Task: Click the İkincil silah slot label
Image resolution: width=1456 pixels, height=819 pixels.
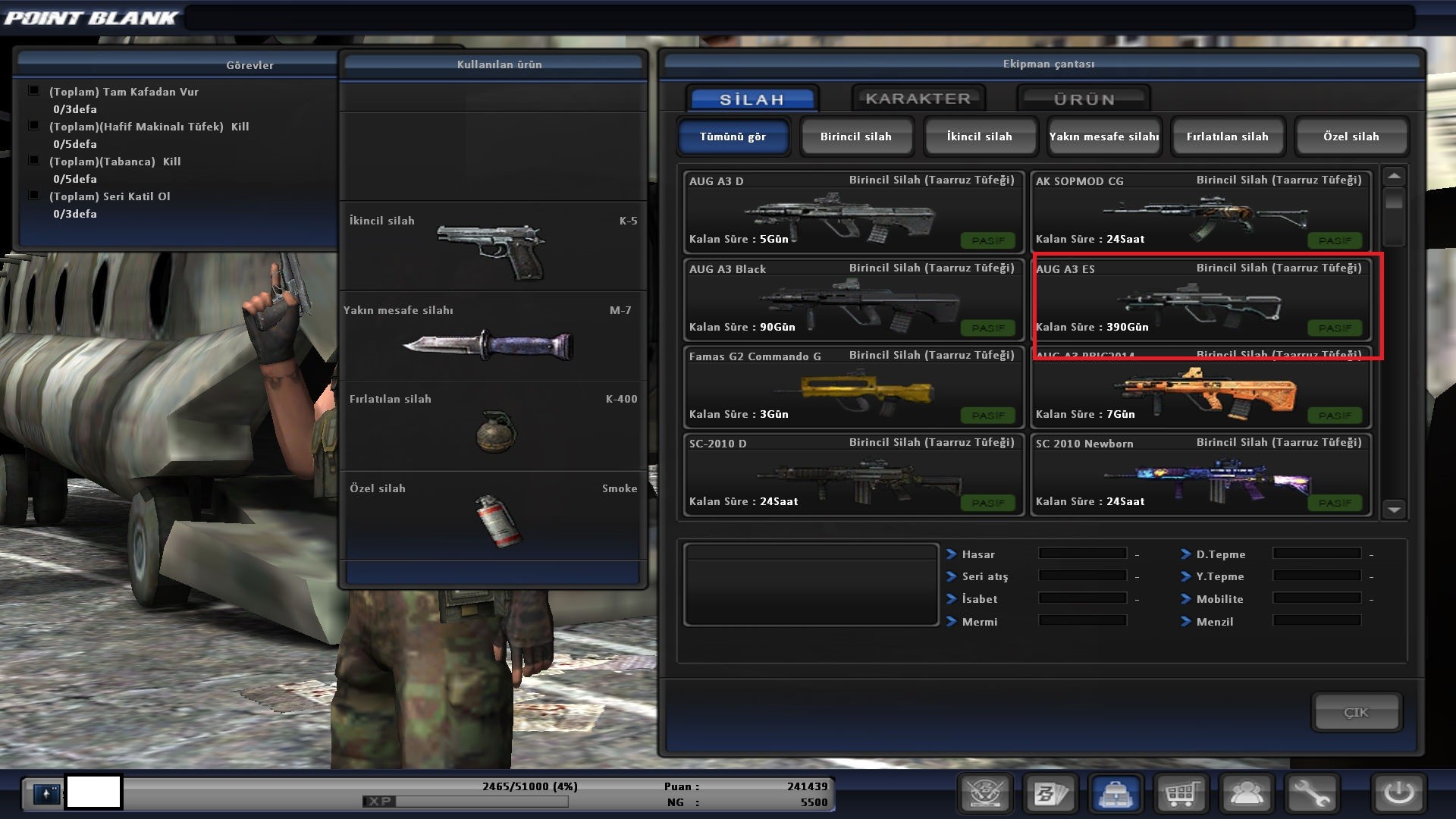Action: click(x=382, y=221)
